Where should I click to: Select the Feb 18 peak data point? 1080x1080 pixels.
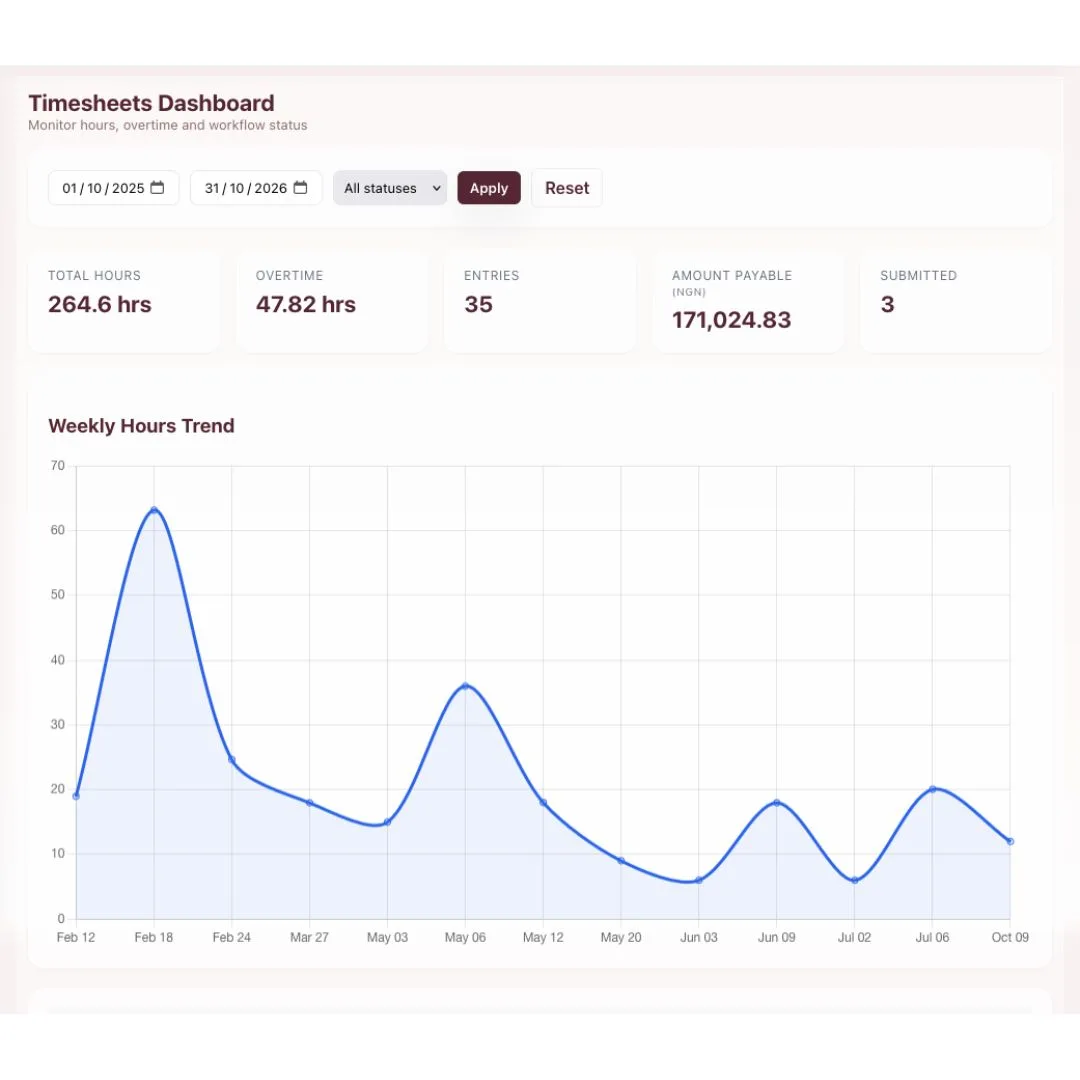(154, 510)
